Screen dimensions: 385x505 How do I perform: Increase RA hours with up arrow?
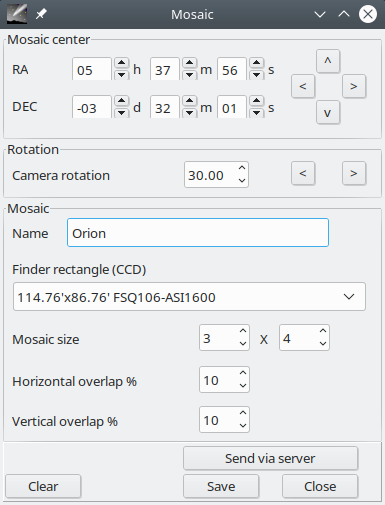(x=122, y=63)
